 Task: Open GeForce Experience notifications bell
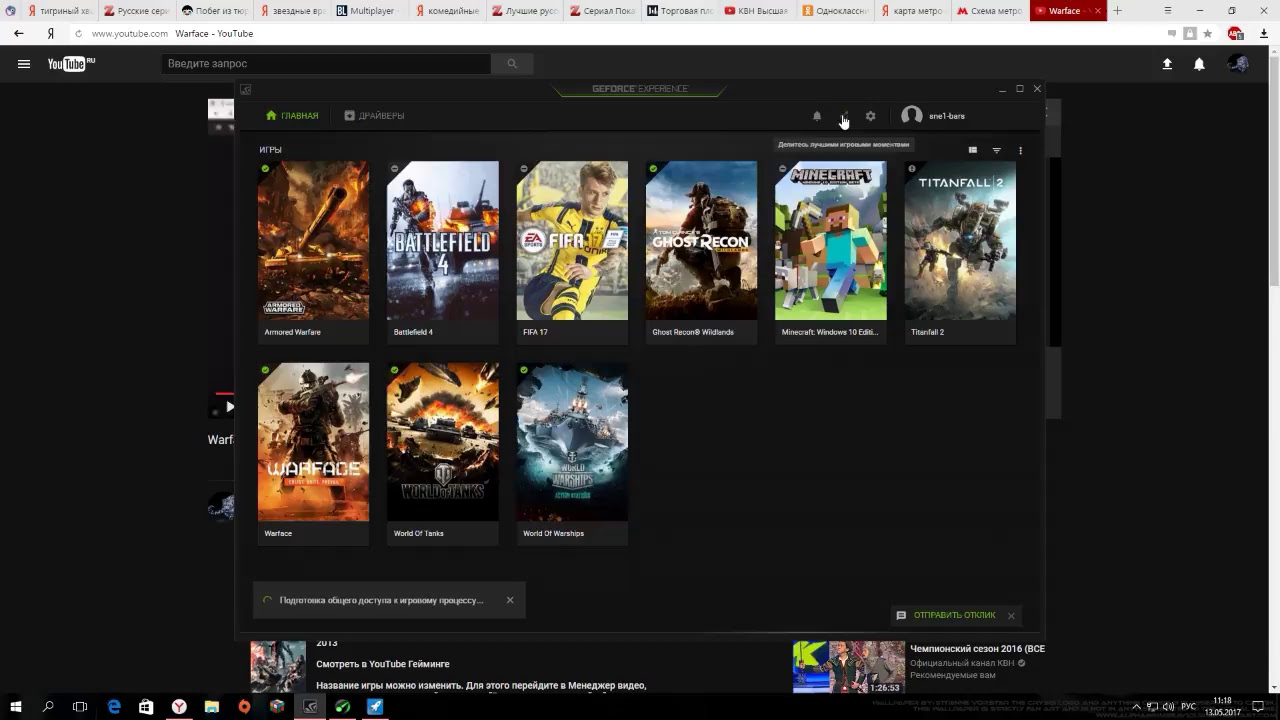click(817, 116)
